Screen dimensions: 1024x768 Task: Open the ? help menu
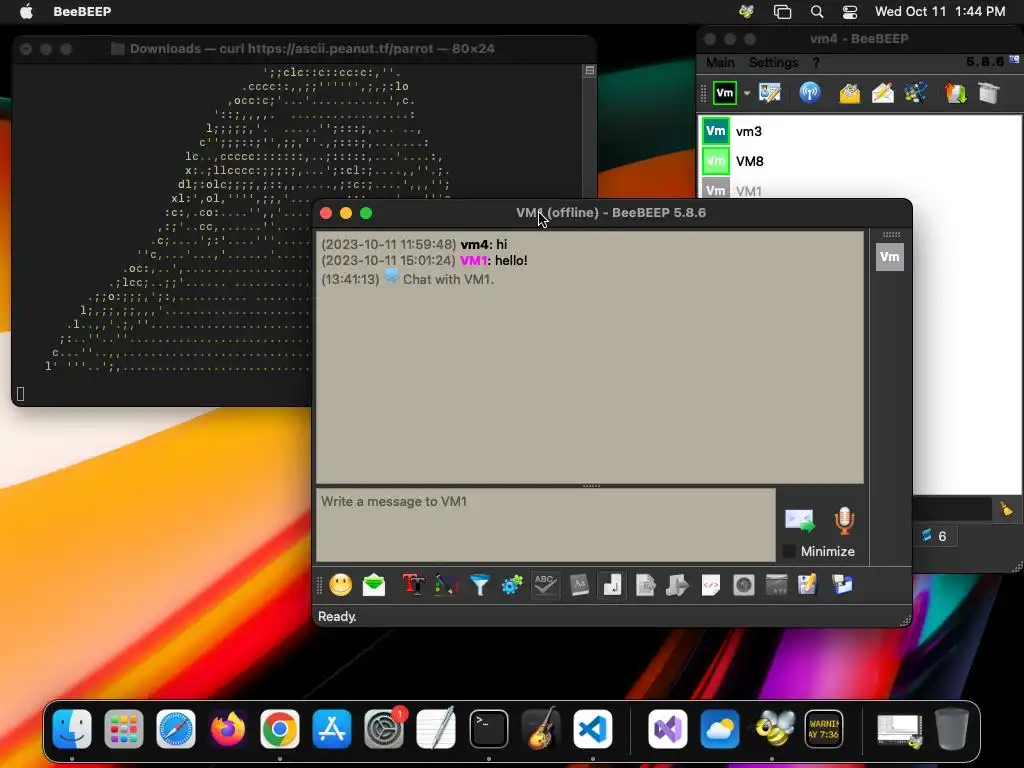816,62
